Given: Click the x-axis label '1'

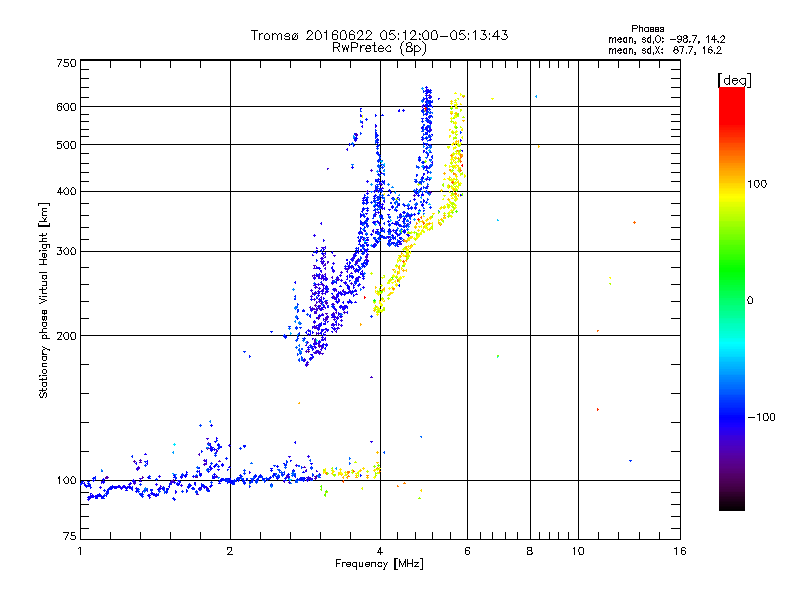Looking at the screenshot, I should (x=80, y=551).
